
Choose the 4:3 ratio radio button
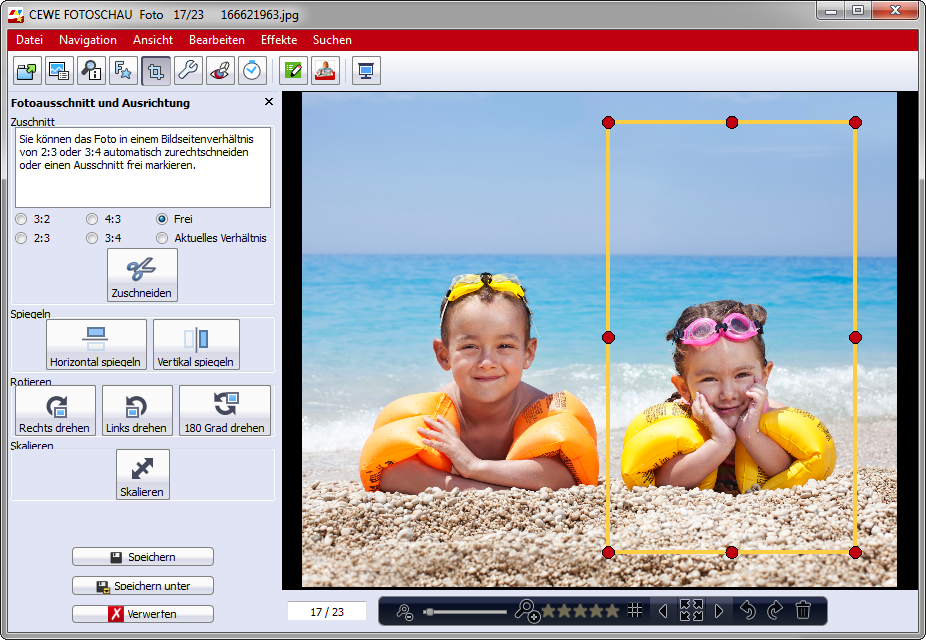[92, 219]
